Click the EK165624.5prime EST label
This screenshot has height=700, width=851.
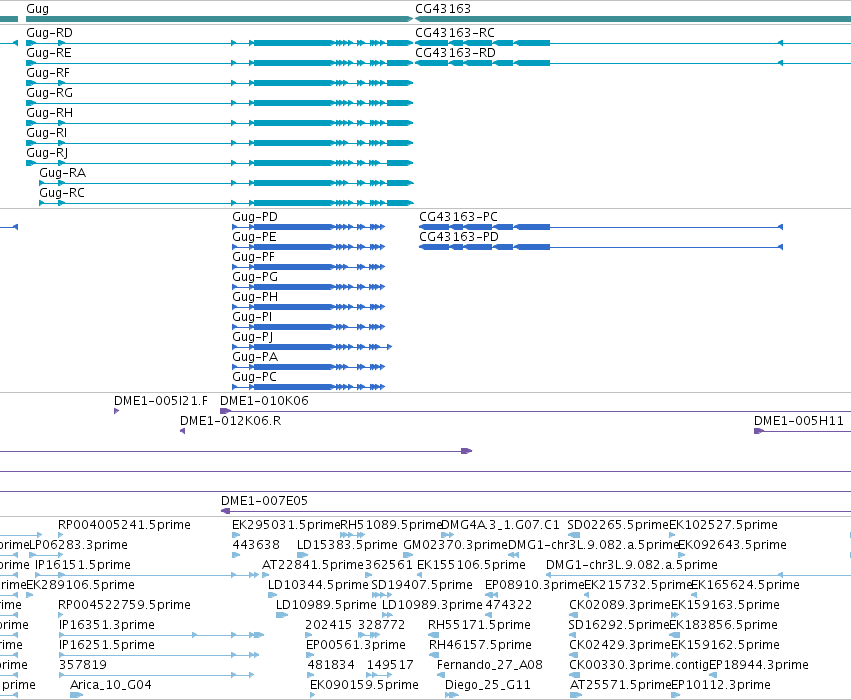746,584
